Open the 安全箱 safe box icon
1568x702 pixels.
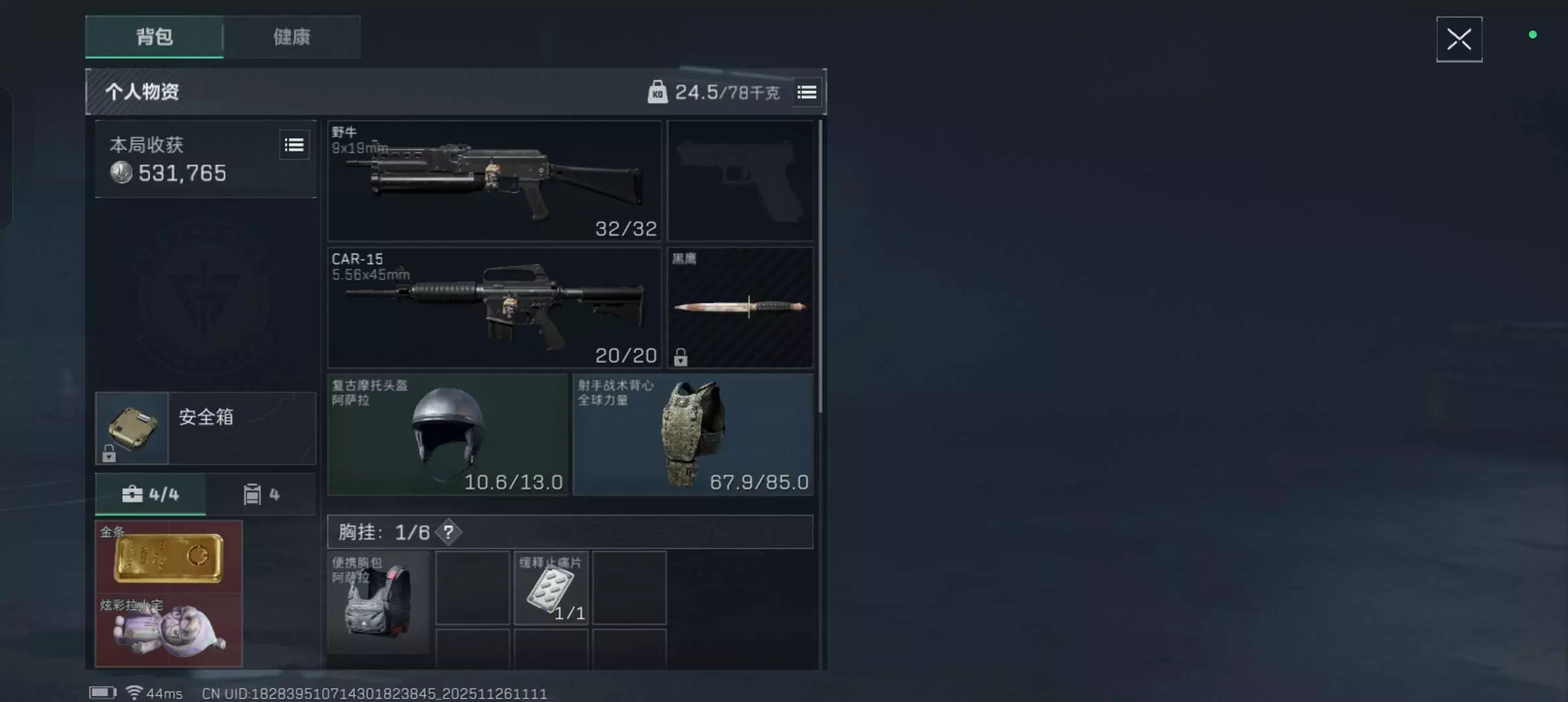point(132,428)
